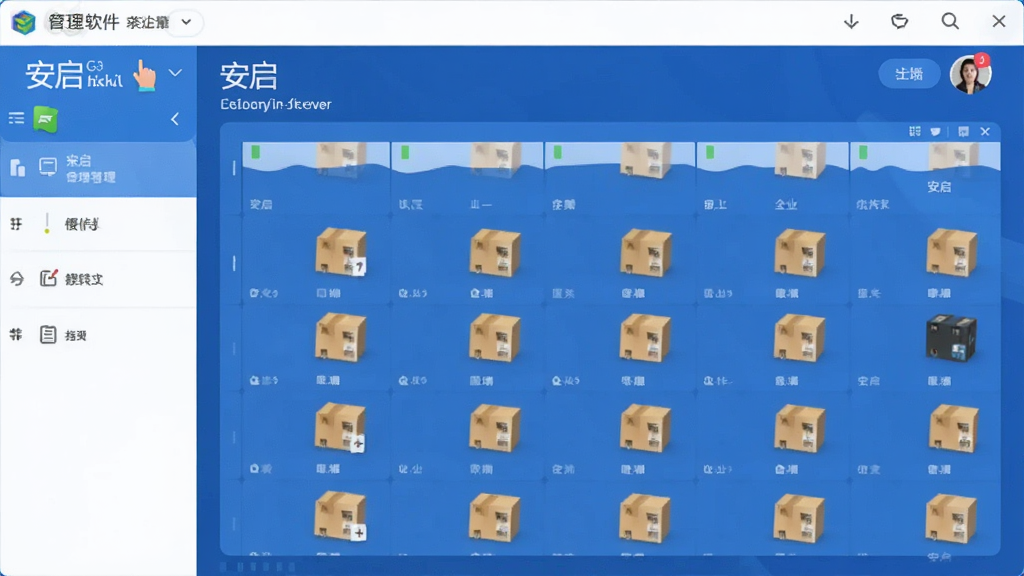The width and height of the screenshot is (1024, 576).
Task: Collapse the sidebar with the left chevron
Action: point(174,119)
